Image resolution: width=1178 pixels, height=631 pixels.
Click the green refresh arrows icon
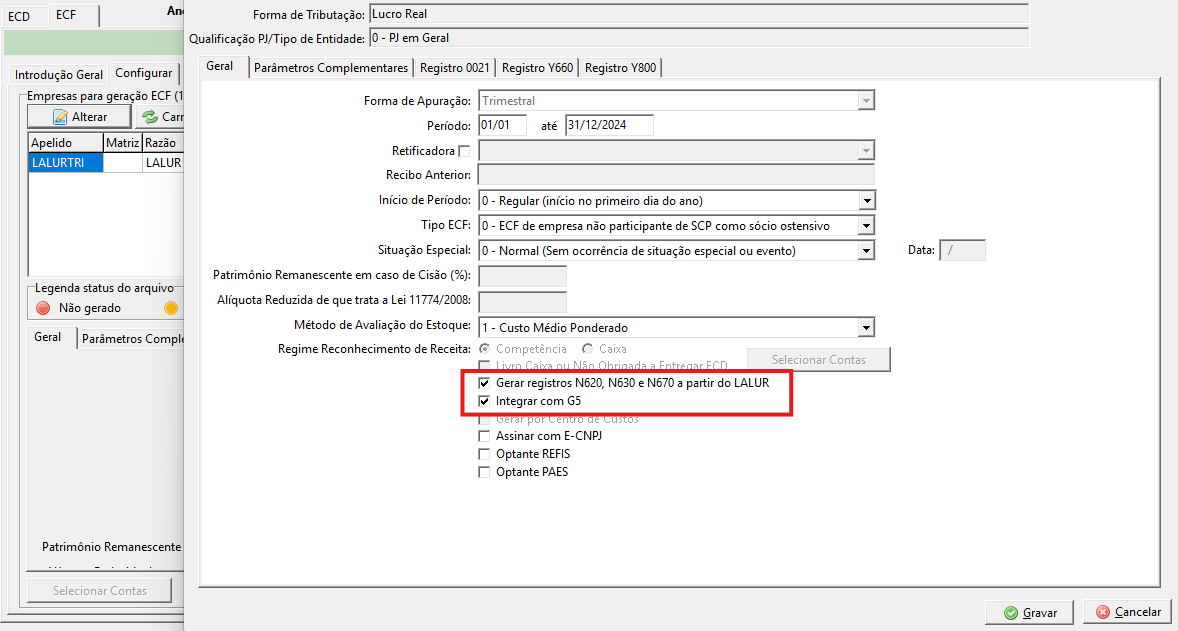point(150,117)
